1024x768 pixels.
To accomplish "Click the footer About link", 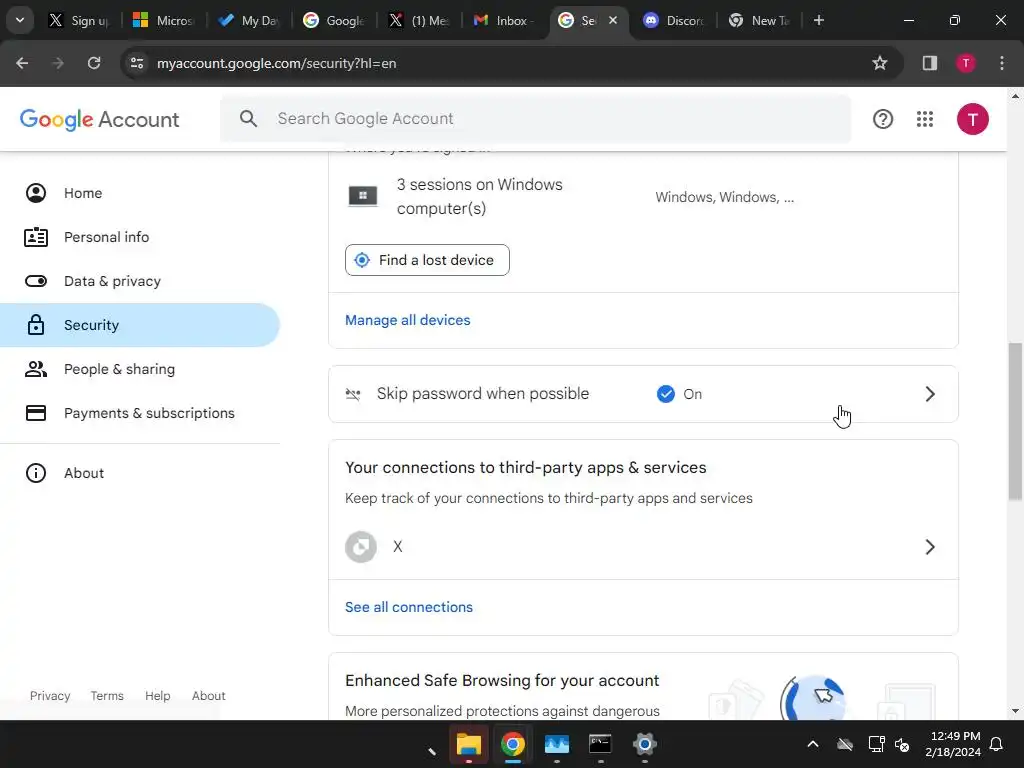I will pyautogui.click(x=208, y=696).
